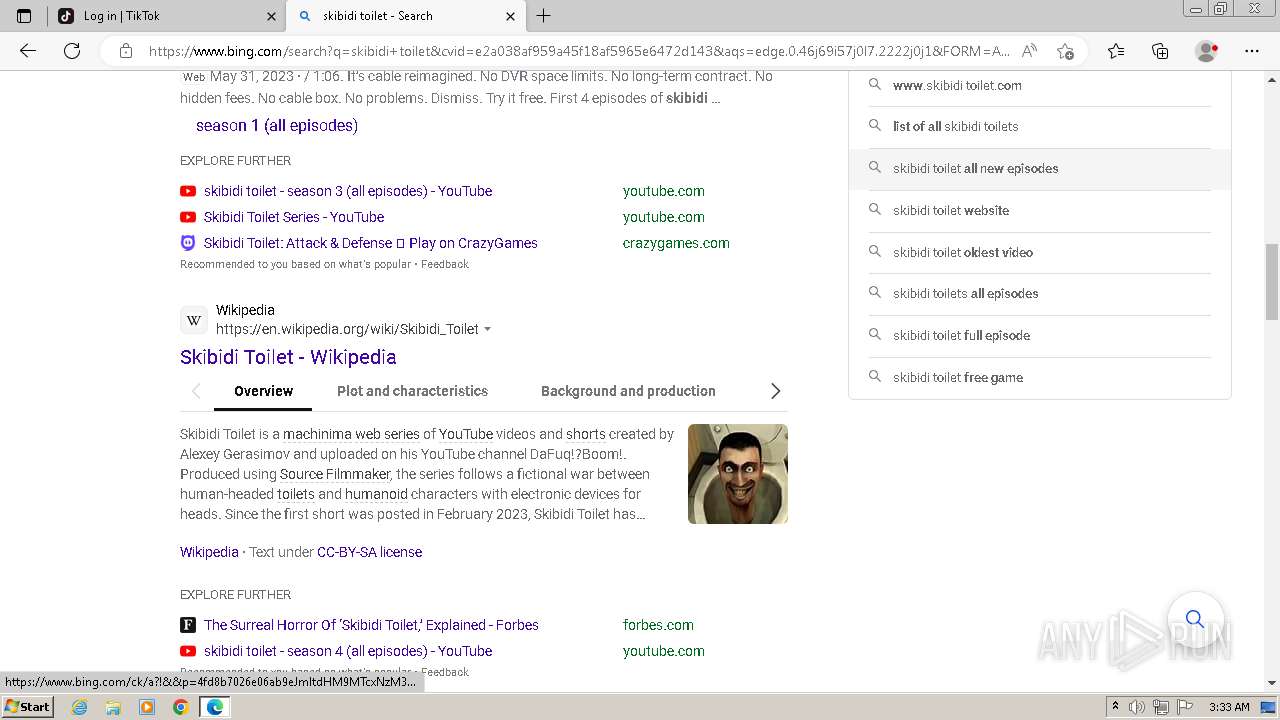Refresh the current page
Image resolution: width=1280 pixels, height=720 pixels.
pyautogui.click(x=72, y=51)
